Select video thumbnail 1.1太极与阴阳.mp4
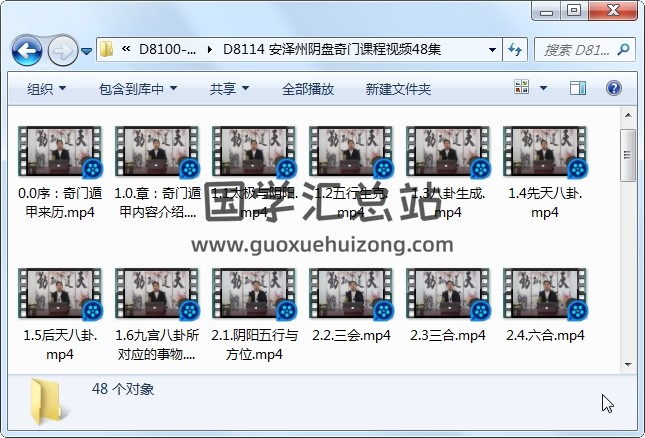Viewport: 645px width, 438px height. 254,151
